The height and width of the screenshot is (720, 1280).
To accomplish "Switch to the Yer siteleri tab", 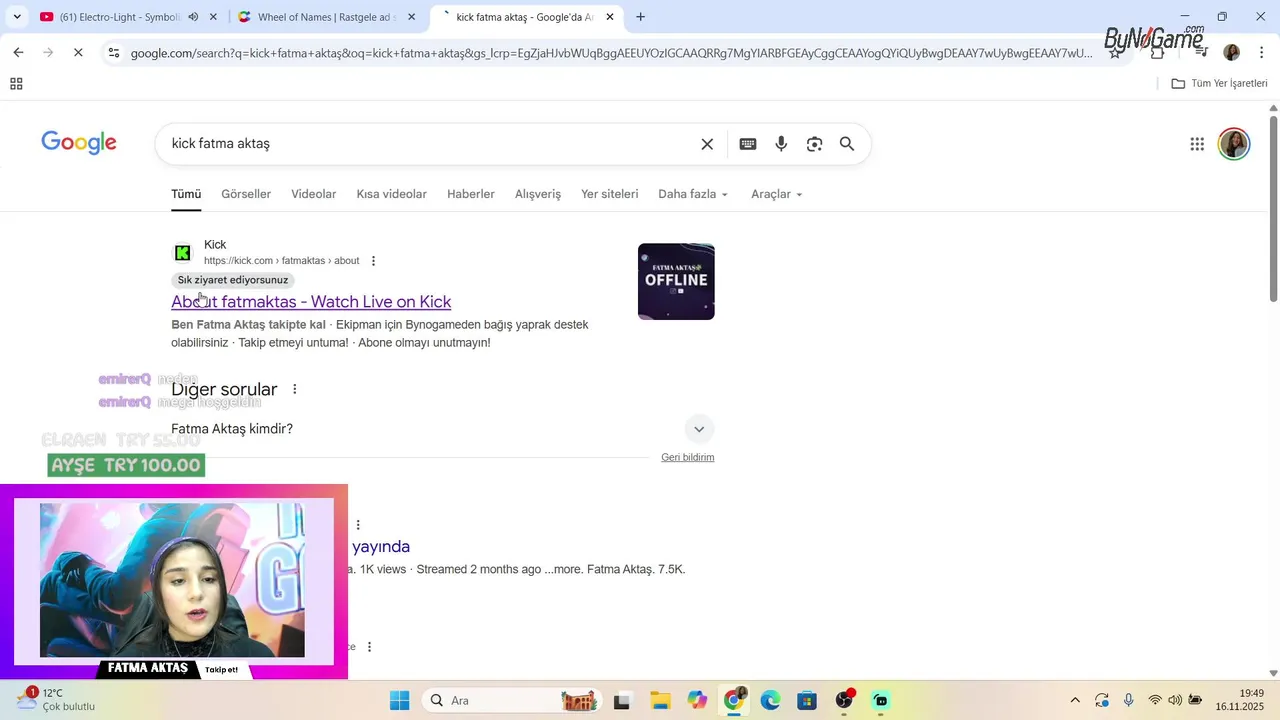I will click(x=609, y=194).
